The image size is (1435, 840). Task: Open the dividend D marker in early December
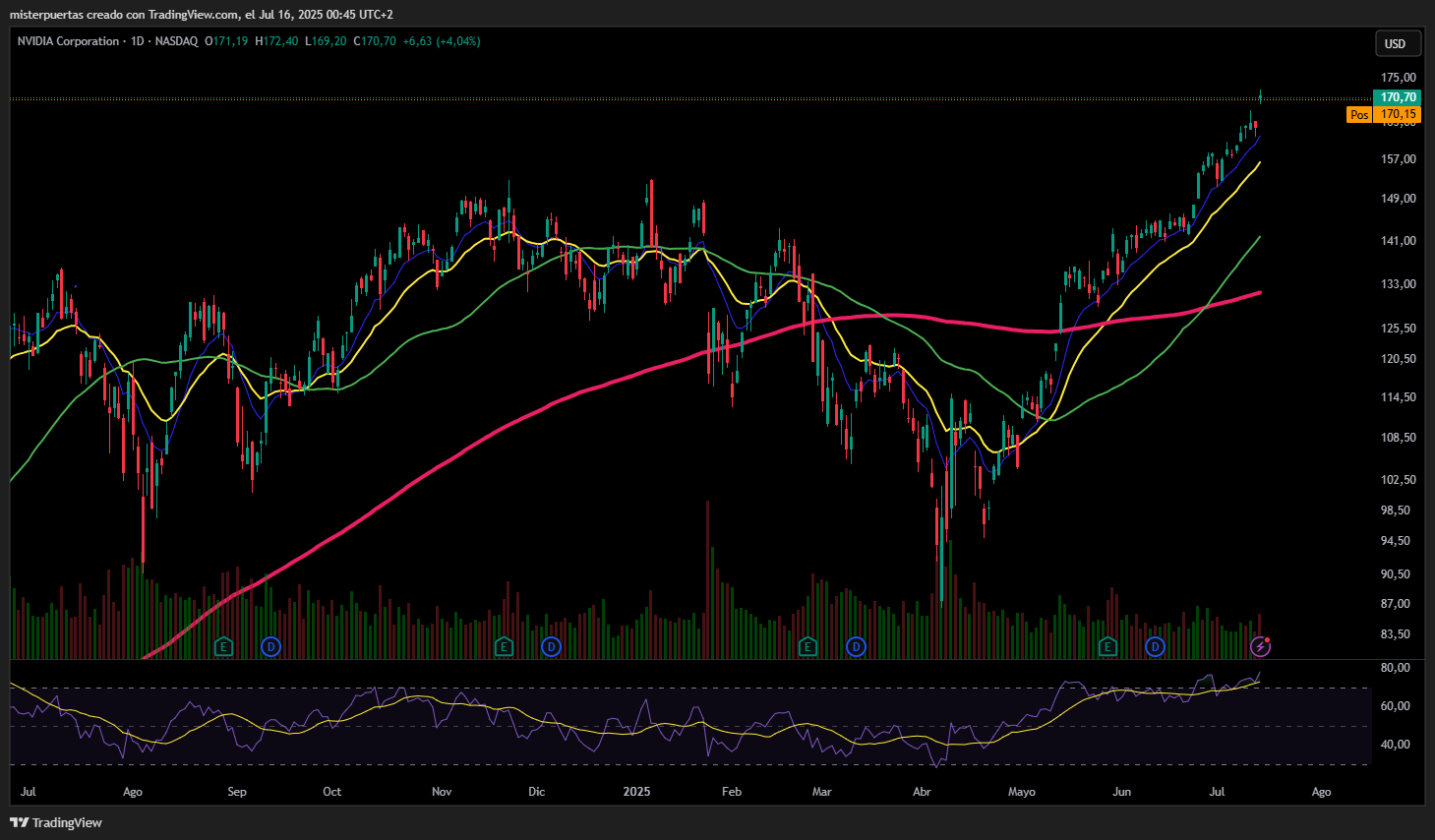(551, 646)
